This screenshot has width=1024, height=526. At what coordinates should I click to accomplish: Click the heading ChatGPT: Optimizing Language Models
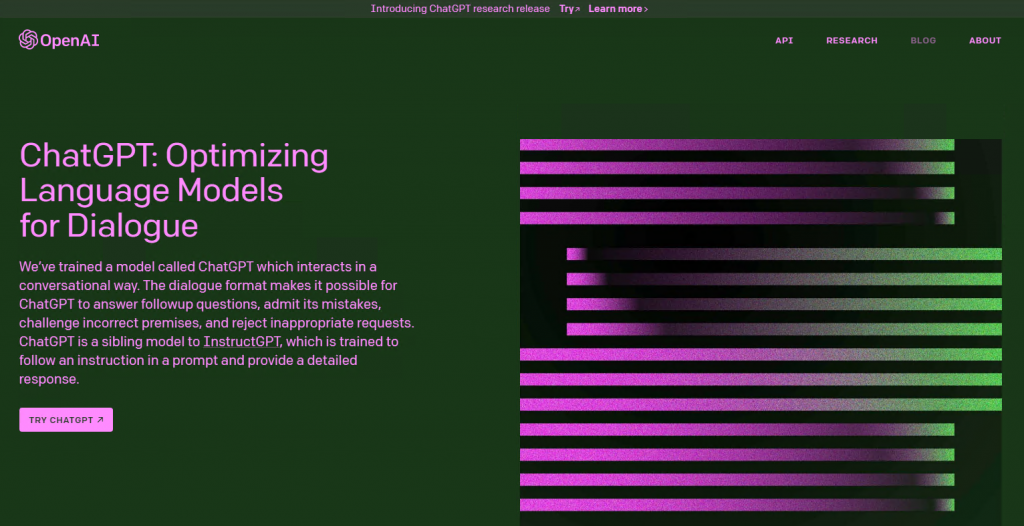pos(174,191)
